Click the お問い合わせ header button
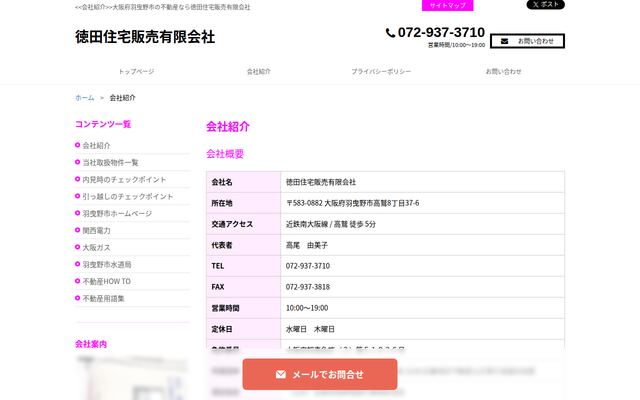640x400 pixels. point(527,41)
